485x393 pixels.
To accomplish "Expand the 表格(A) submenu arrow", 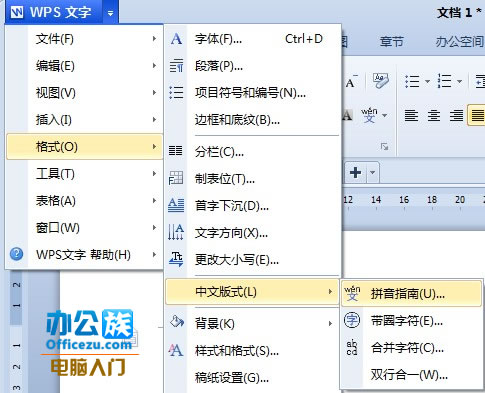I will pos(154,200).
